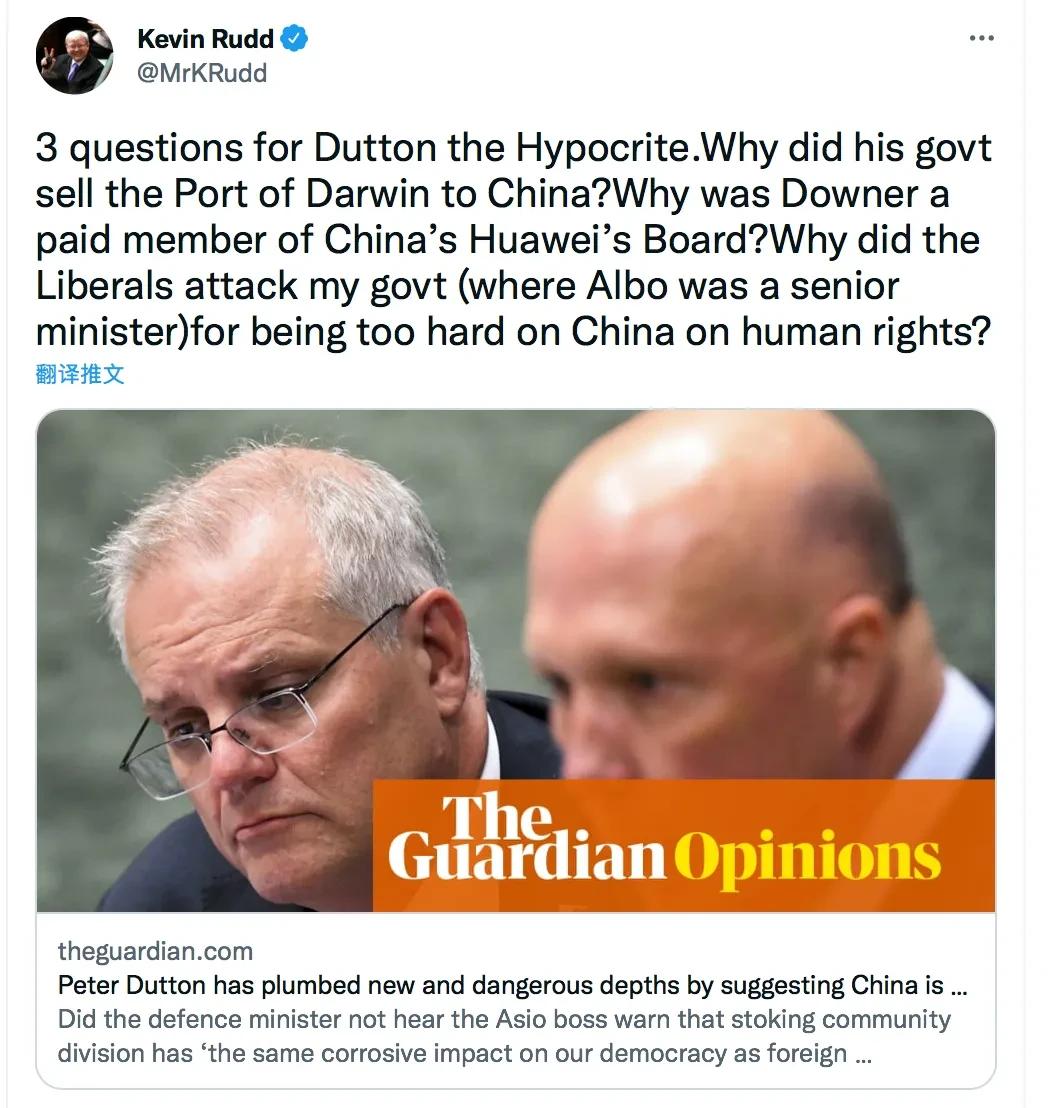The height and width of the screenshot is (1108, 1058).
Task: Open the theguardian.com domain link
Action: (x=155, y=951)
